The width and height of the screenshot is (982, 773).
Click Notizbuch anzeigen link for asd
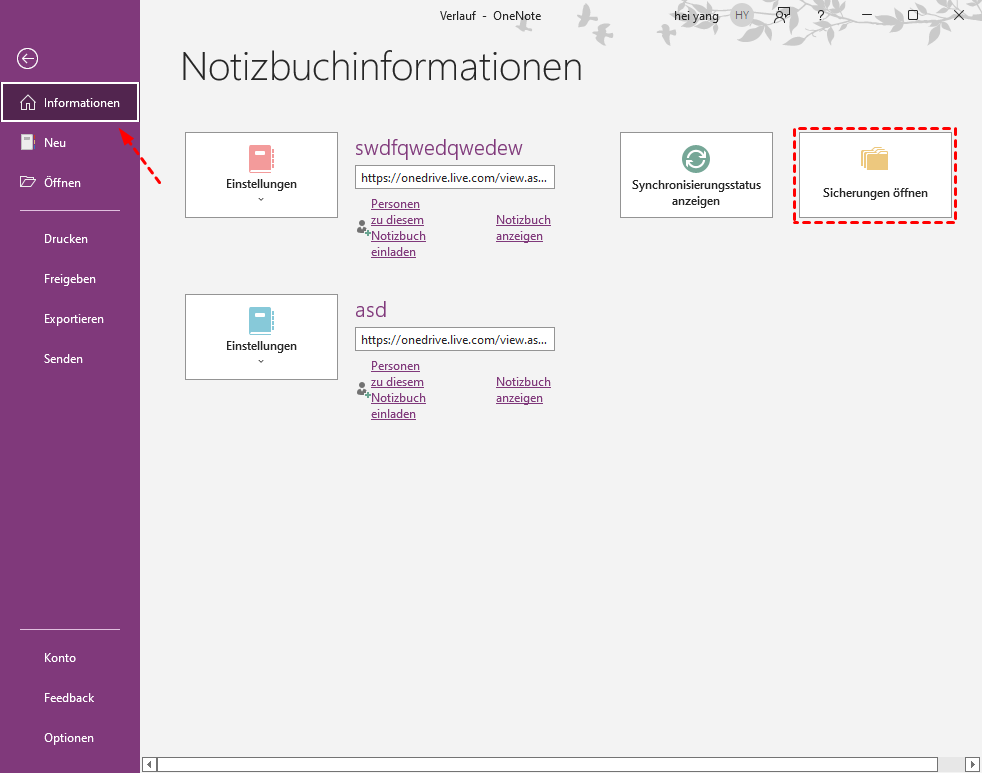[523, 390]
